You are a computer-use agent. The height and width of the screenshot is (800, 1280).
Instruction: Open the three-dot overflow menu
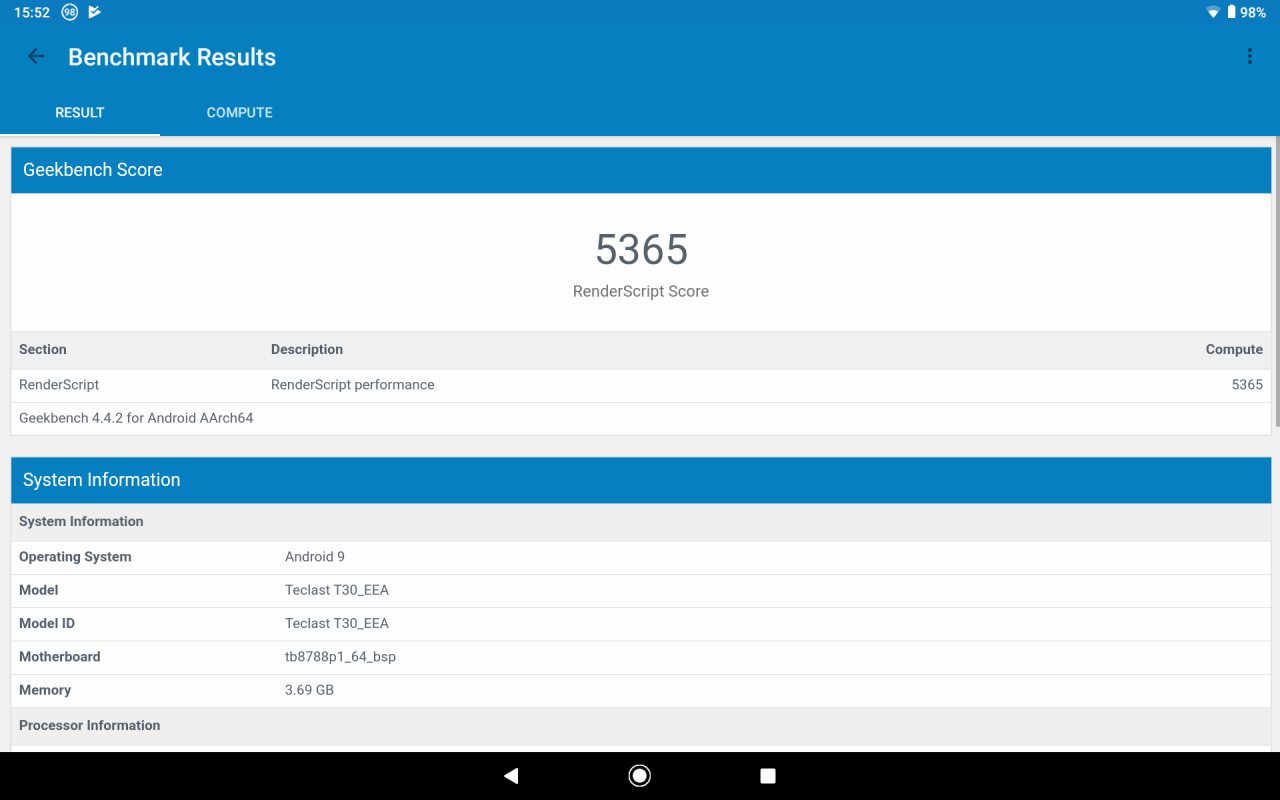pos(1249,57)
